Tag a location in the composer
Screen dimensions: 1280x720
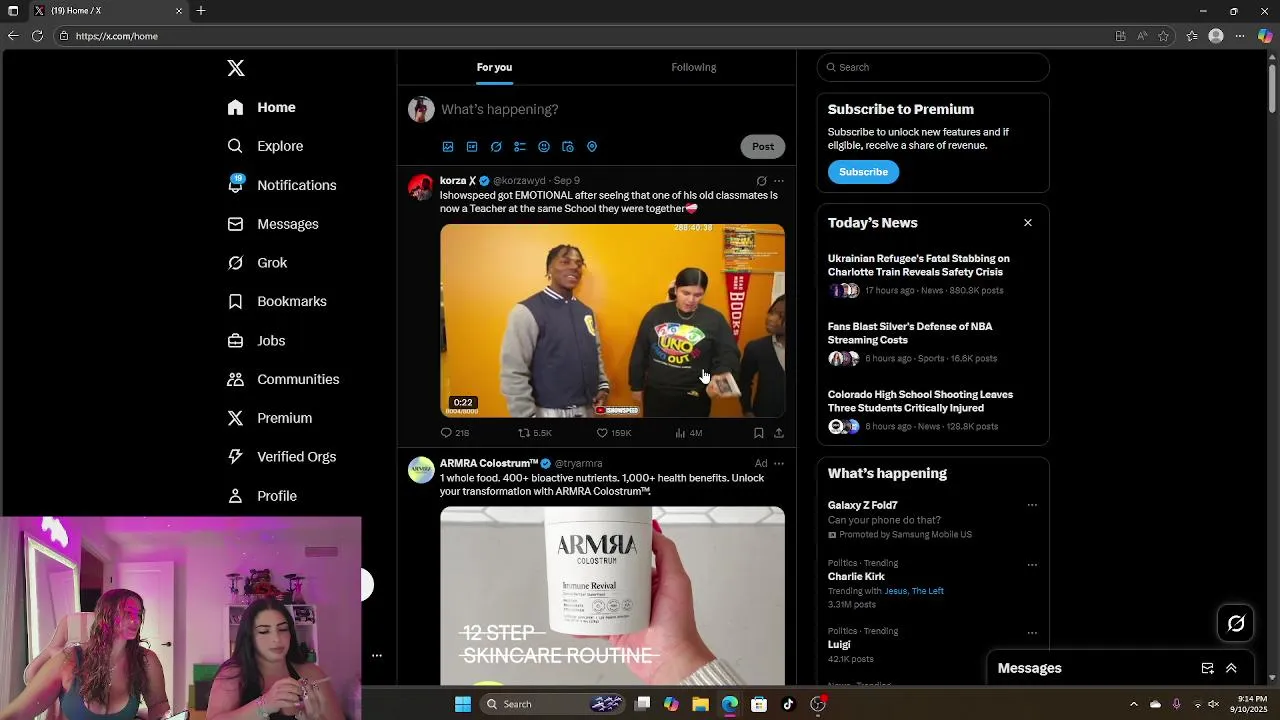pyautogui.click(x=592, y=147)
